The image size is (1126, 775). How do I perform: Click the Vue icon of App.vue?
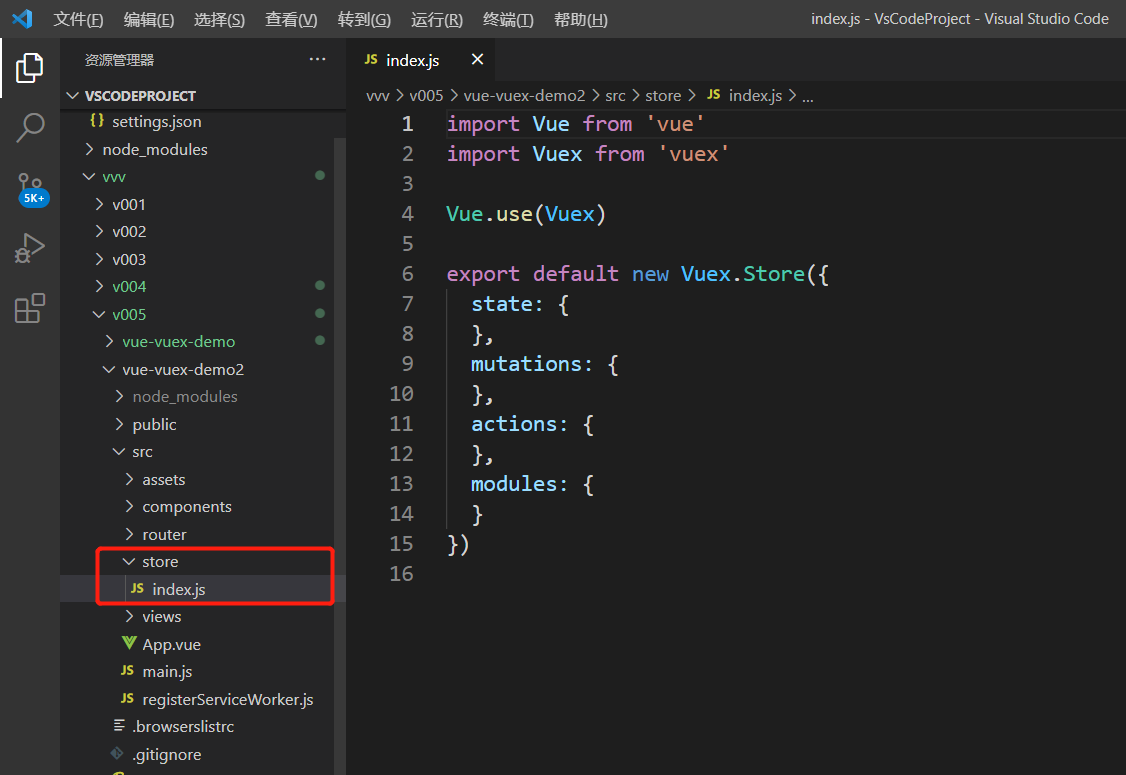(x=129, y=643)
